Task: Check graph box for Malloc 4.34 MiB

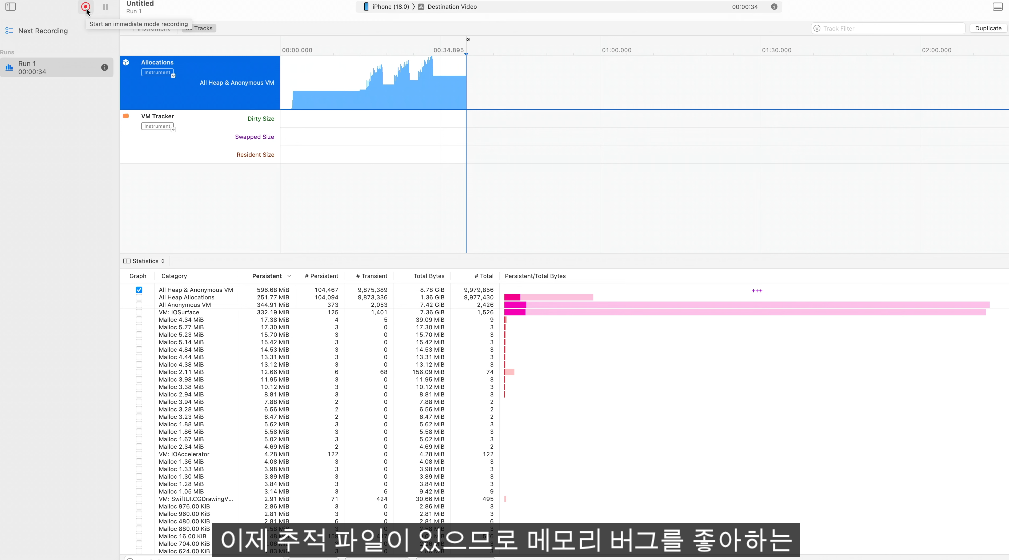Action: coord(139,320)
